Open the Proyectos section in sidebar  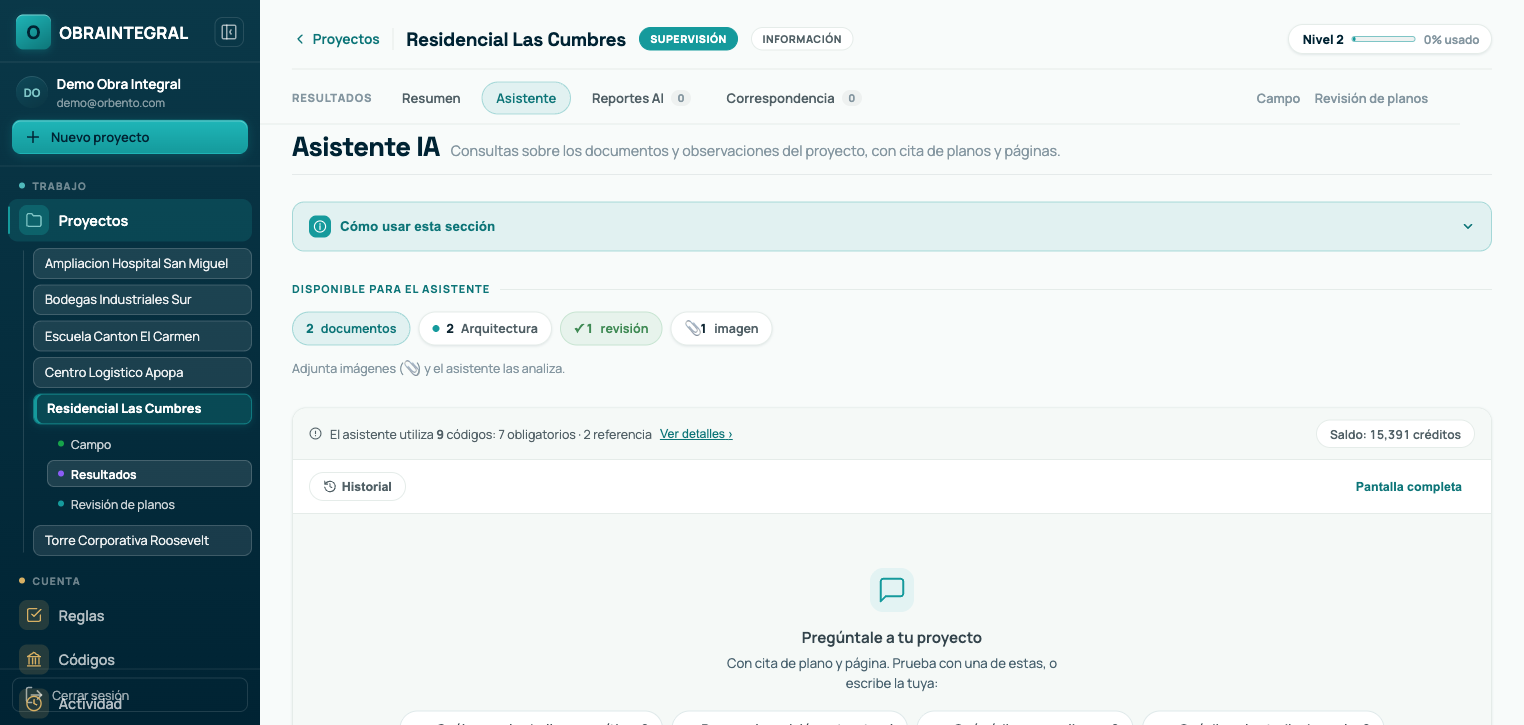[130, 220]
